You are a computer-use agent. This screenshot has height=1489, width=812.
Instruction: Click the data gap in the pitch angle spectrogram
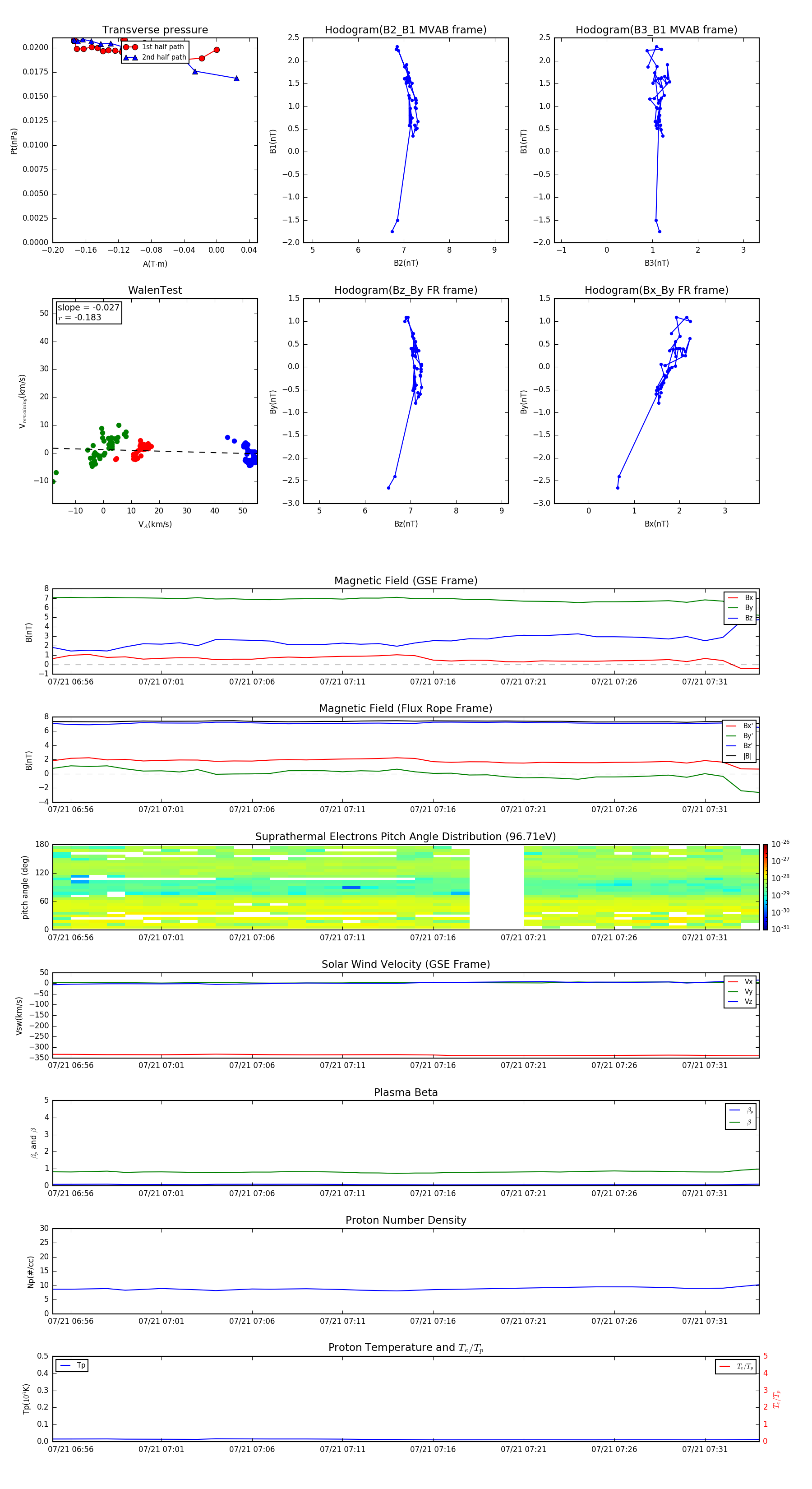[x=496, y=887]
